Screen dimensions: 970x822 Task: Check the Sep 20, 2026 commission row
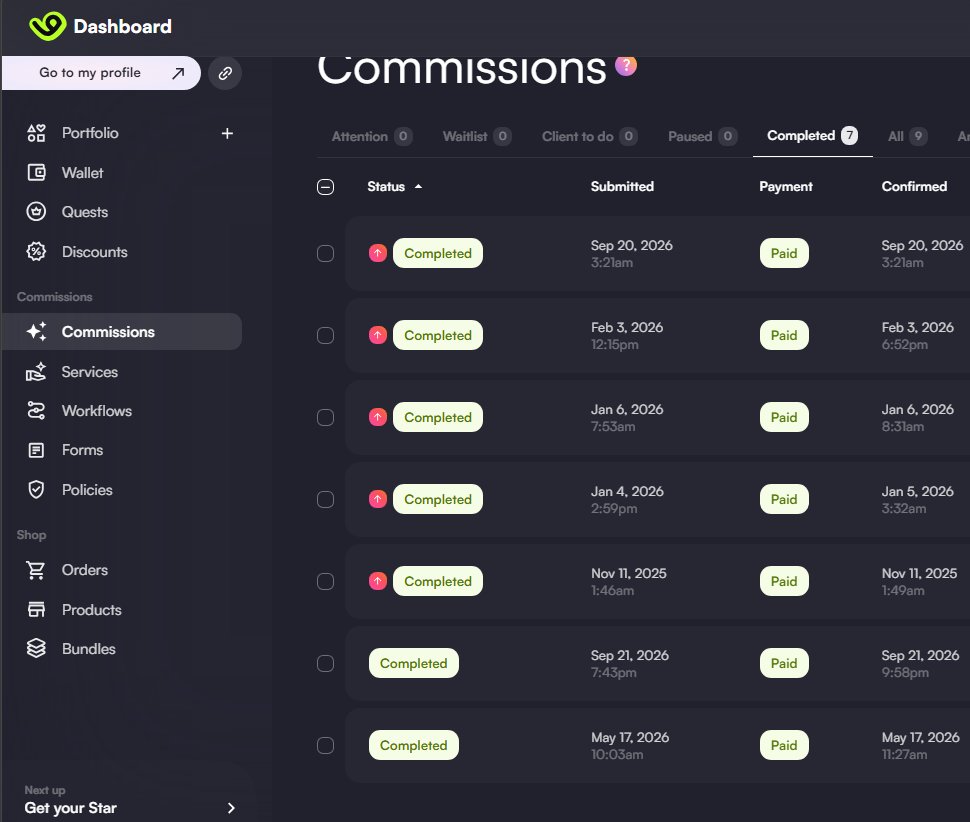325,254
